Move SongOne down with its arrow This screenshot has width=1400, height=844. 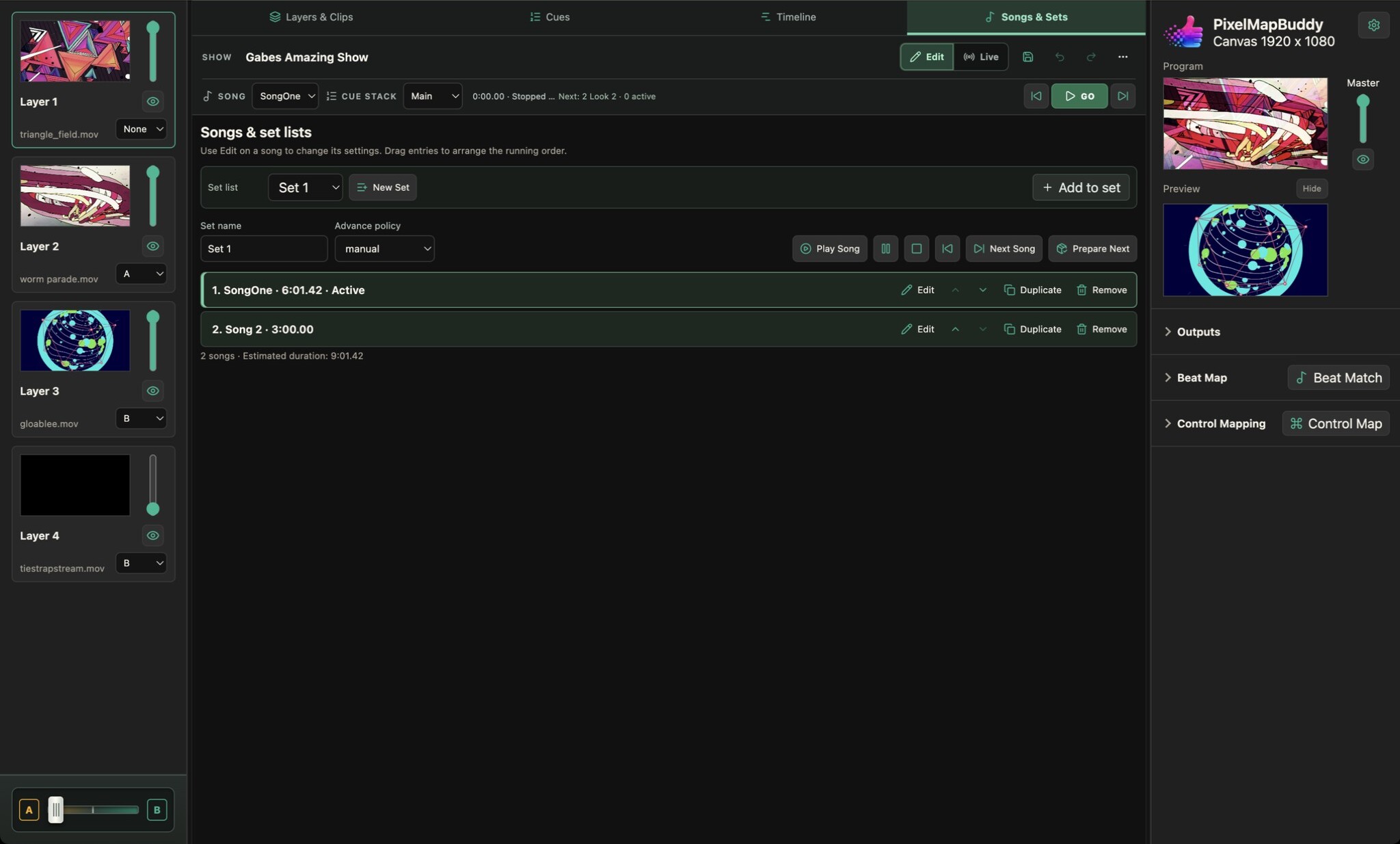(982, 290)
